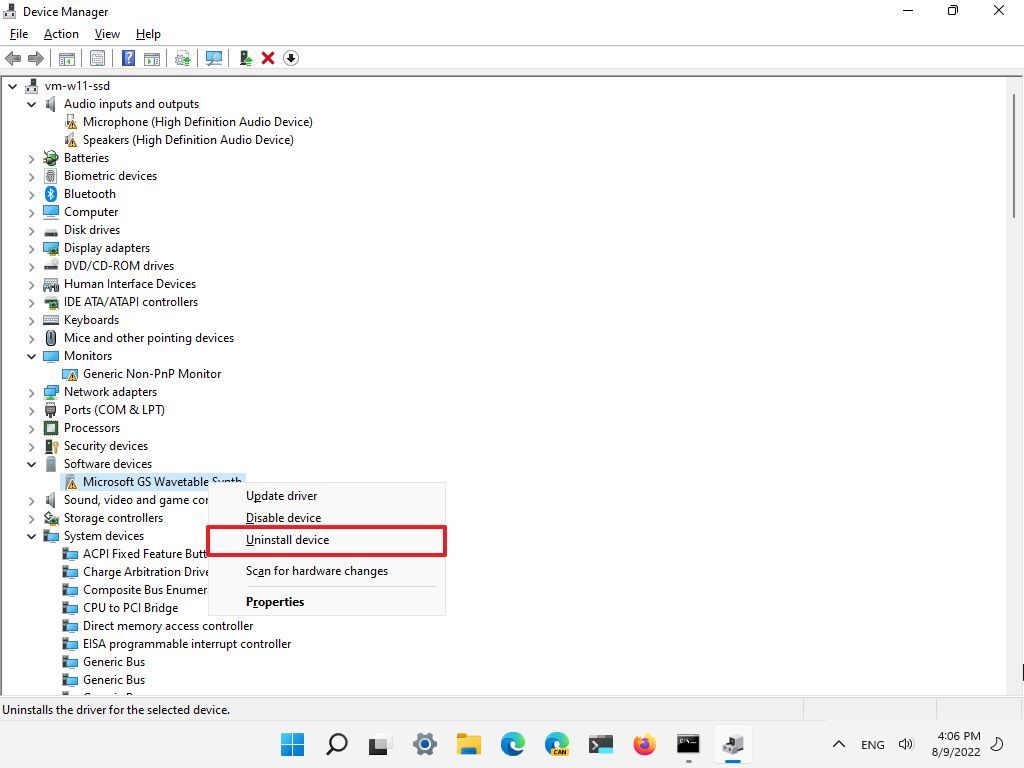Image resolution: width=1024 pixels, height=768 pixels.
Task: Open File Explorer from the taskbar
Action: coord(468,744)
